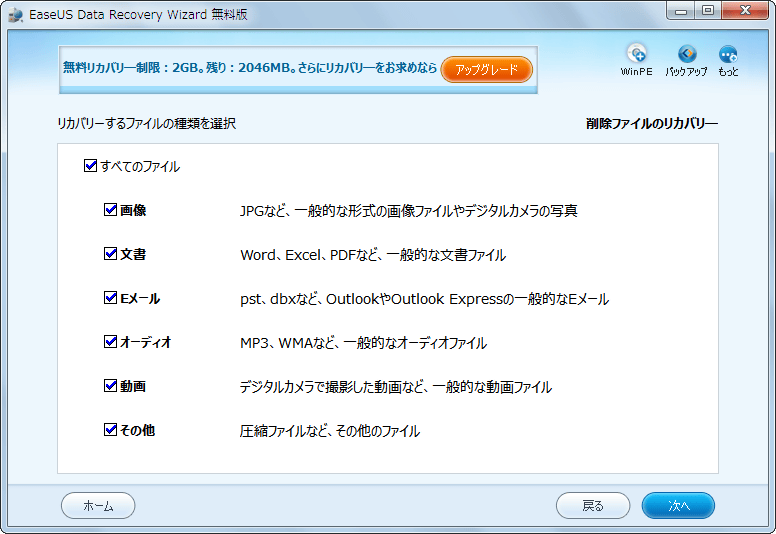
Task: Click the デジタルカメラで撮影した動画 description
Action: tap(396, 387)
